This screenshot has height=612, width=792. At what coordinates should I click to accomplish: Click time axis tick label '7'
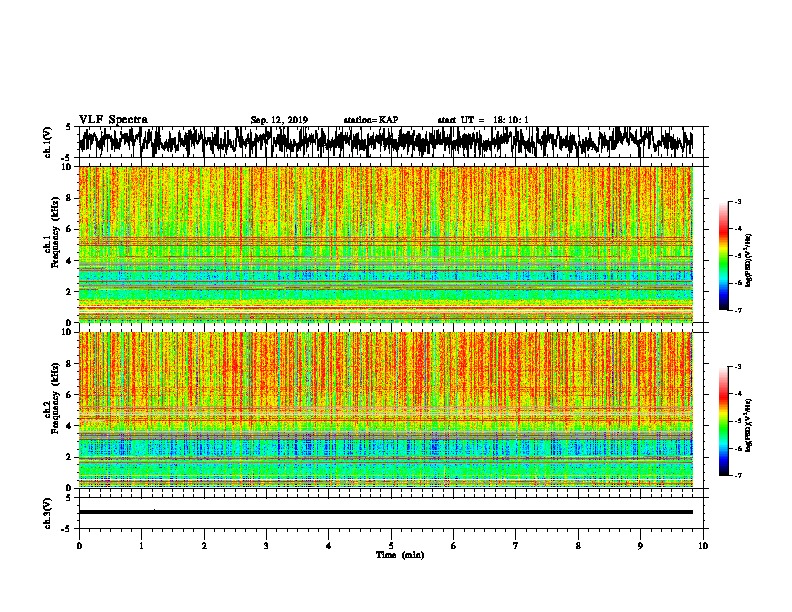516,545
